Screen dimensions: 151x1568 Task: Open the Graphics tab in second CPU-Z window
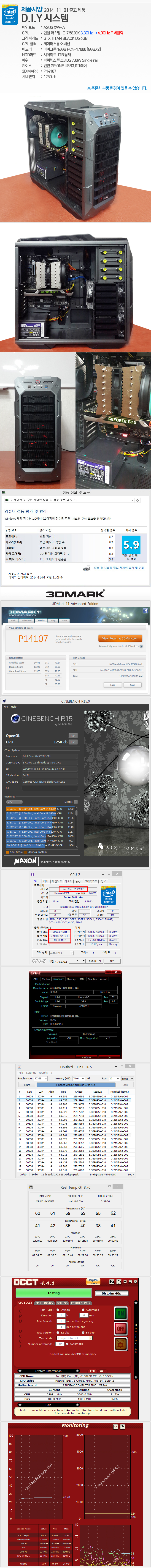tap(92, 979)
